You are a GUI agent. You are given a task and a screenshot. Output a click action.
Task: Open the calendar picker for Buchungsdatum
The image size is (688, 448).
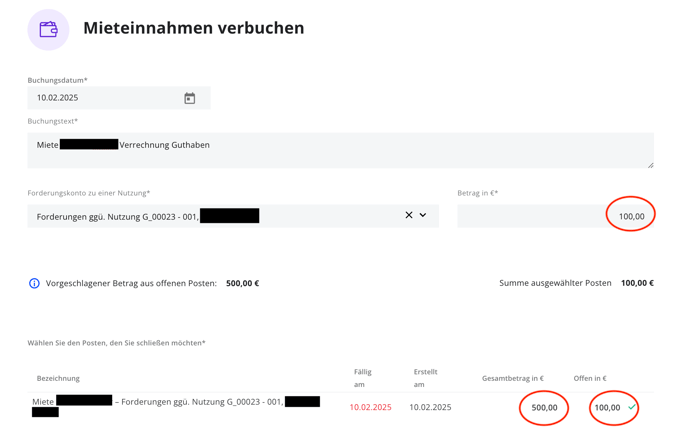click(190, 98)
